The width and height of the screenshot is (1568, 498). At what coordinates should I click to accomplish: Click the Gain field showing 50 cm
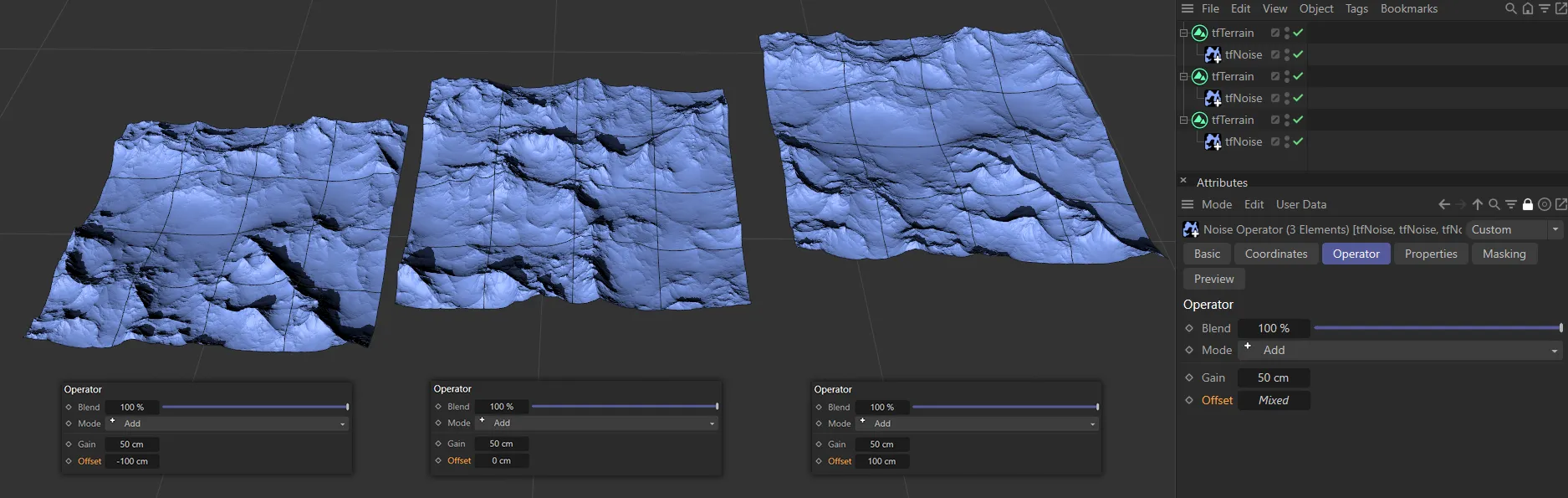(x=1273, y=377)
